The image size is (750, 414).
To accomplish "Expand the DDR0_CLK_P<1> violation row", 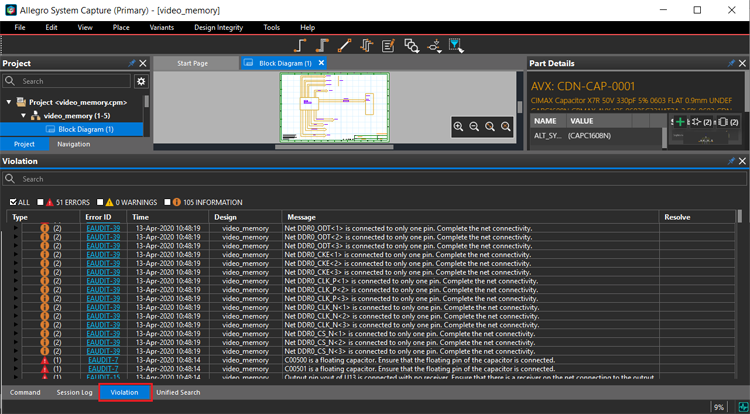I will (x=15, y=281).
